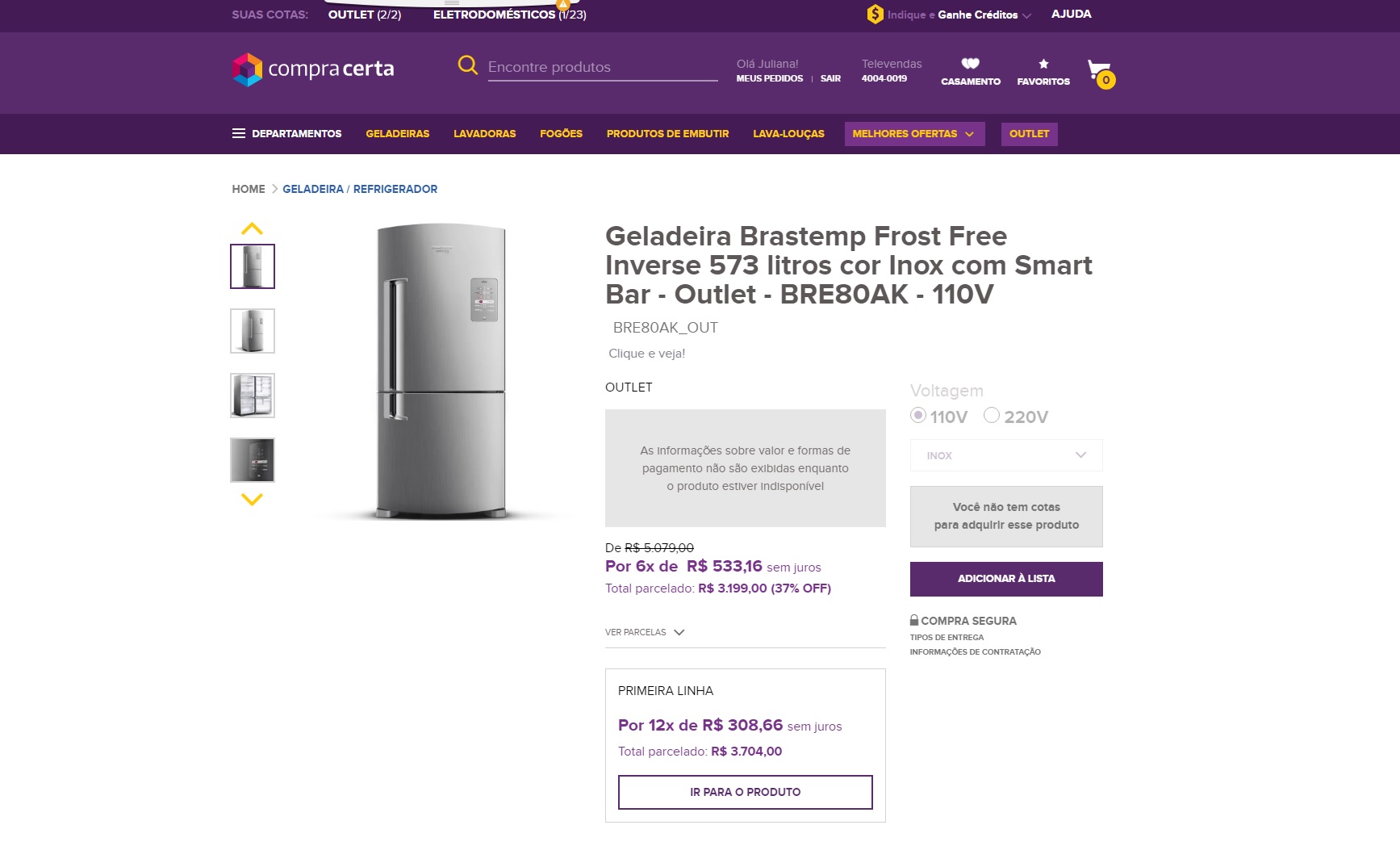This screenshot has width=1400, height=867.
Task: Select the open-fridge interior thumbnail
Action: tap(253, 396)
